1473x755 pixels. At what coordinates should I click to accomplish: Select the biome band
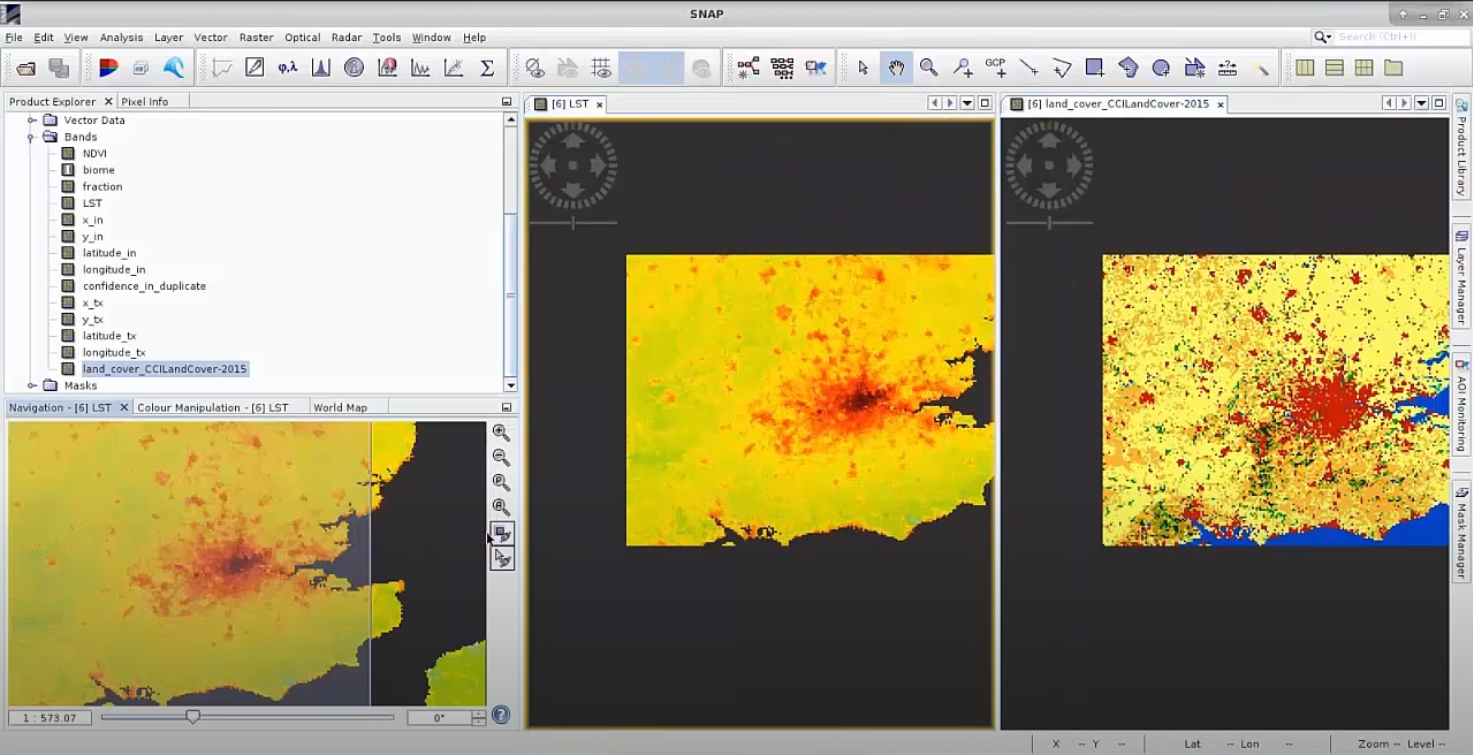click(x=98, y=170)
